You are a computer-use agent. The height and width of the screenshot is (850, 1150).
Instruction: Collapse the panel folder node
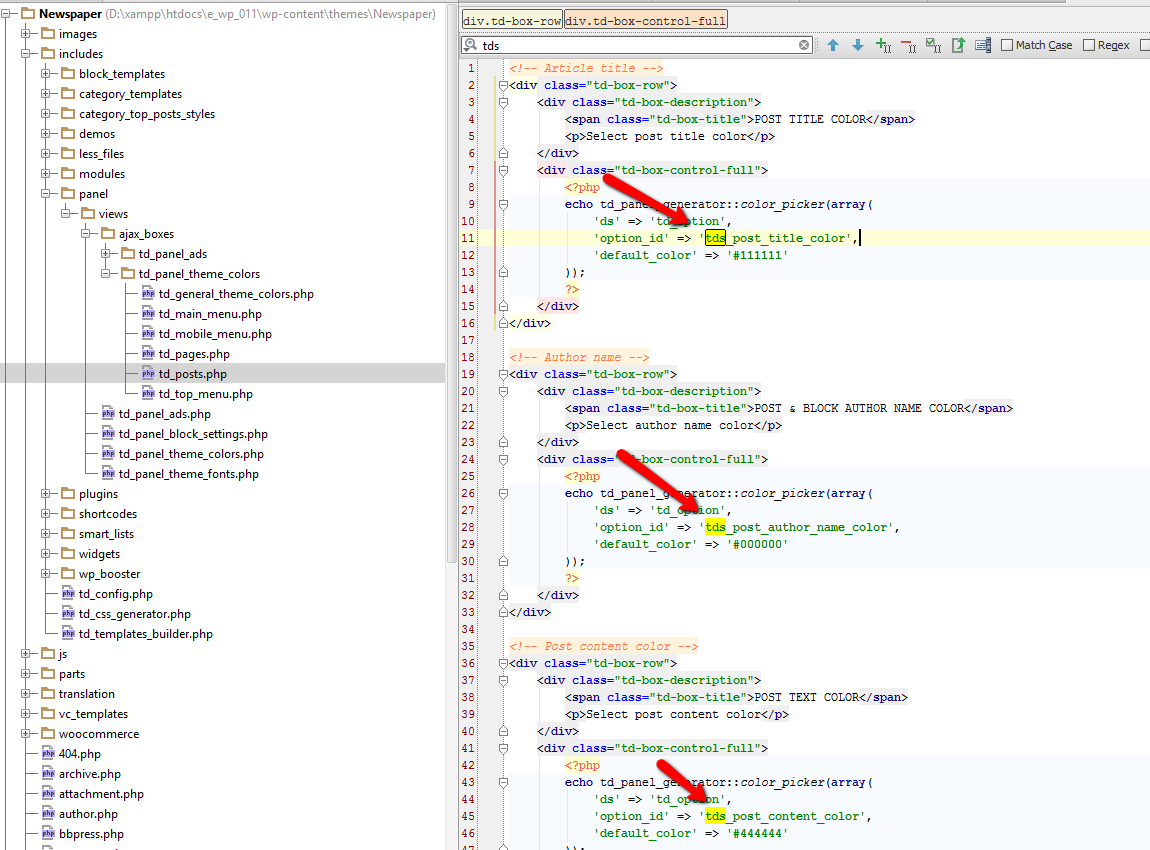click(x=45, y=194)
